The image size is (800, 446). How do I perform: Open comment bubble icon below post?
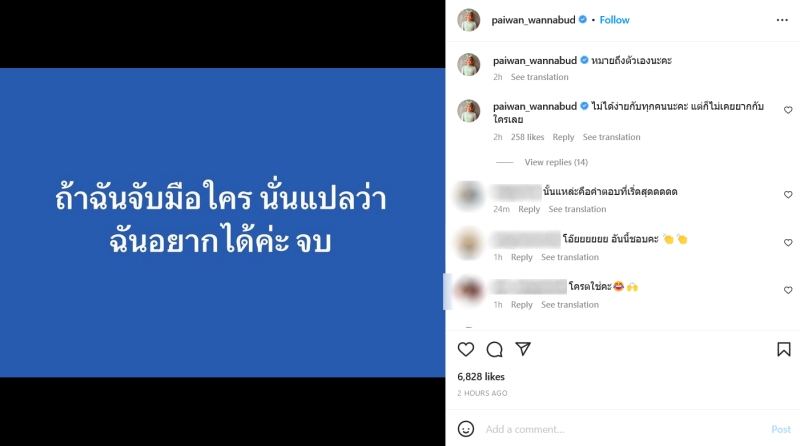click(x=494, y=350)
